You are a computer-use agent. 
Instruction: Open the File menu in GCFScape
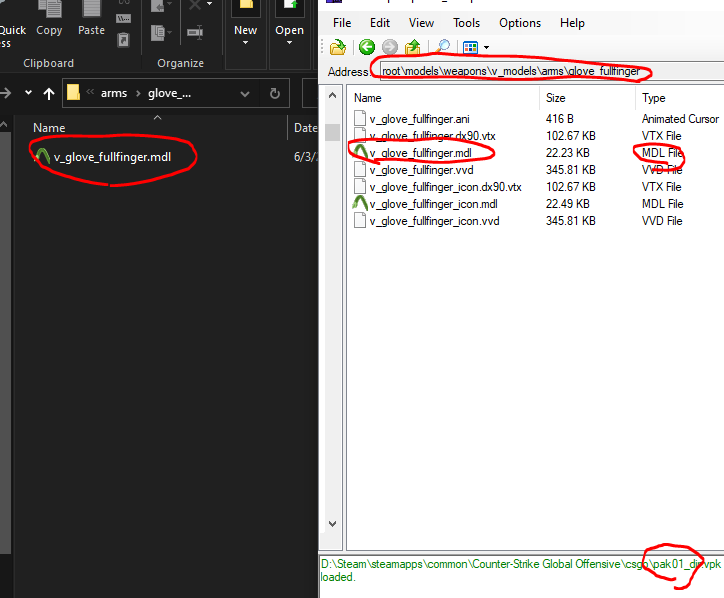342,23
